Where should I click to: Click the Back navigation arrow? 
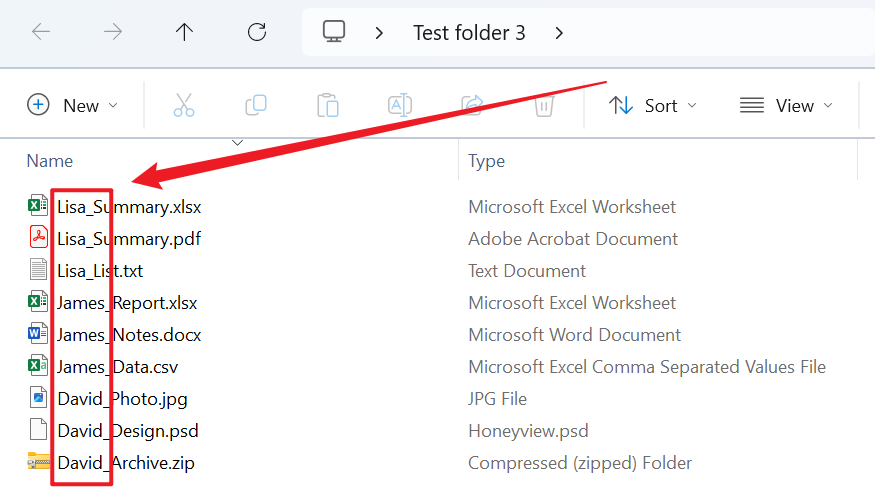[41, 32]
